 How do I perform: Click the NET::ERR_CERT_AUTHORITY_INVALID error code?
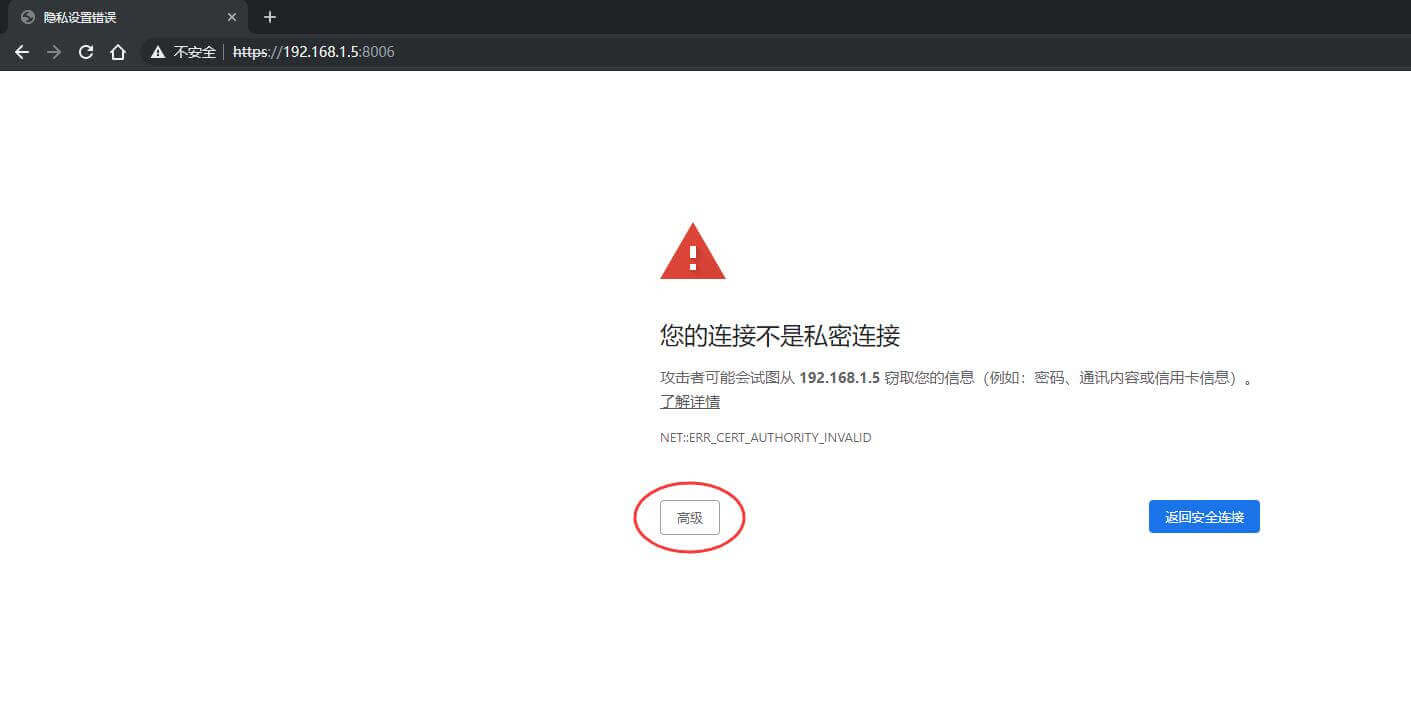click(x=765, y=438)
